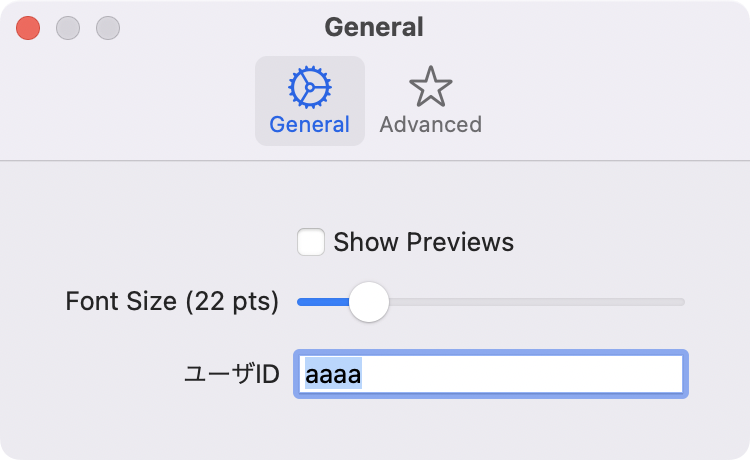
Task: Focus the ユーザID text field
Action: click(491, 374)
